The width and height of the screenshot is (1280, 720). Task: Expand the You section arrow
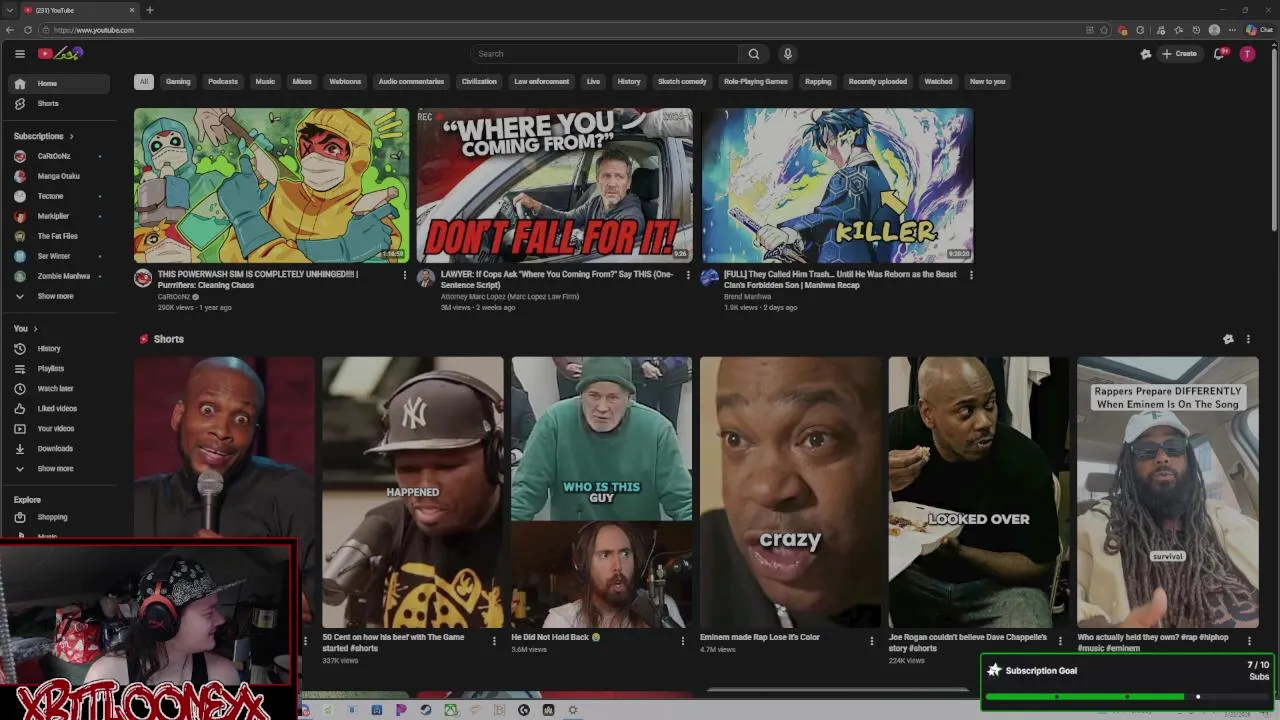[x=35, y=329]
